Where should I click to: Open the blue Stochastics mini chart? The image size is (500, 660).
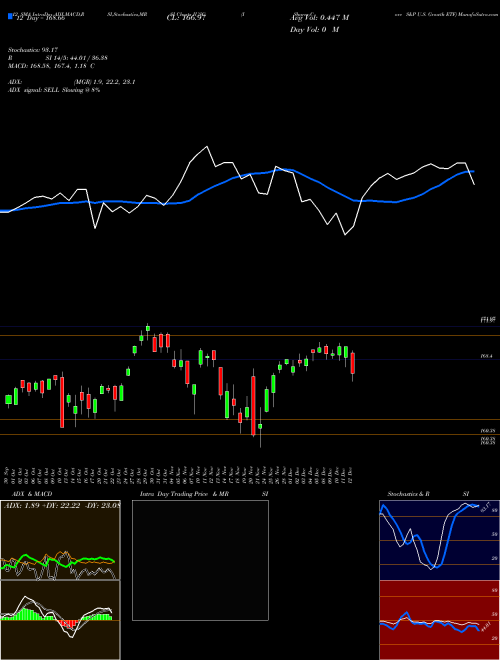(x=439, y=540)
